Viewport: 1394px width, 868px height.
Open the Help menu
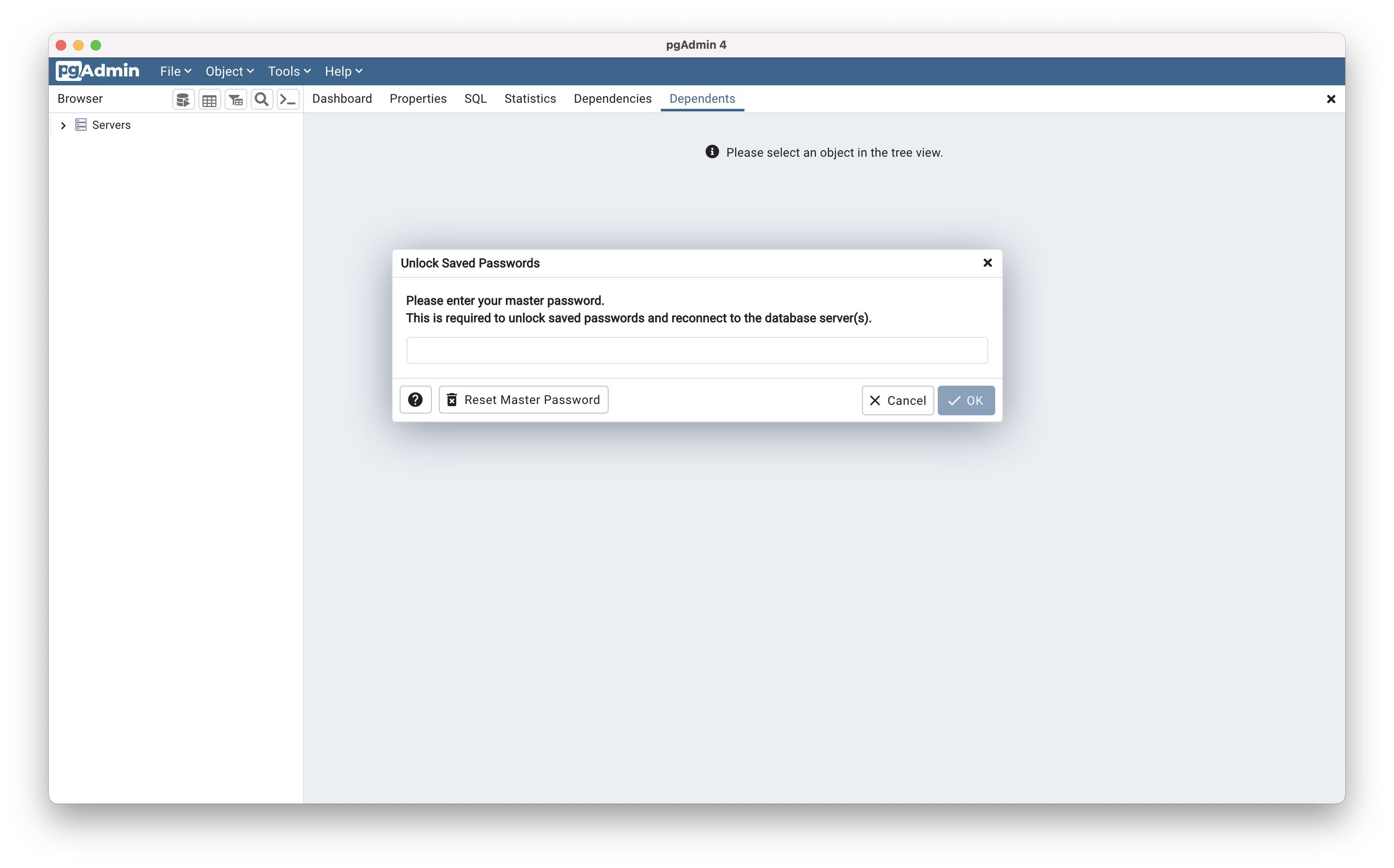point(343,71)
